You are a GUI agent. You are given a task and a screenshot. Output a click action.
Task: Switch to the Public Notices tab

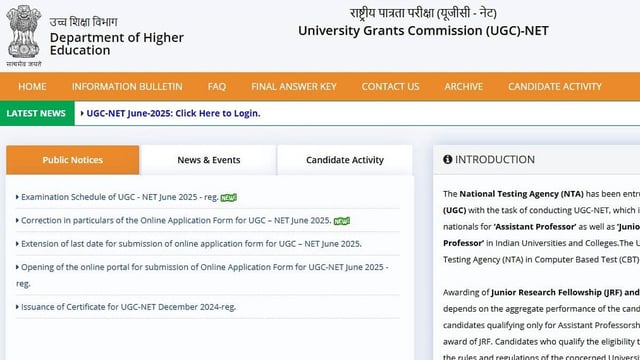point(73,160)
